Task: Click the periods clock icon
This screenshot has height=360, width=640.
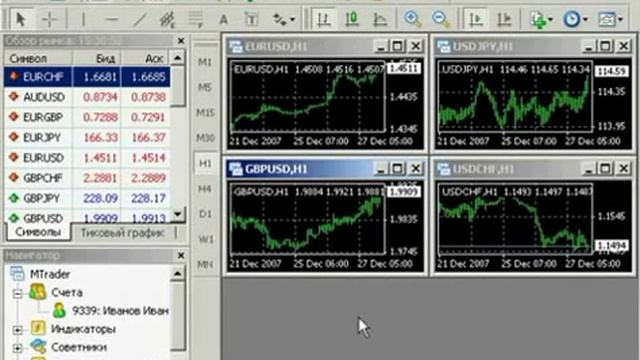Action: click(572, 19)
